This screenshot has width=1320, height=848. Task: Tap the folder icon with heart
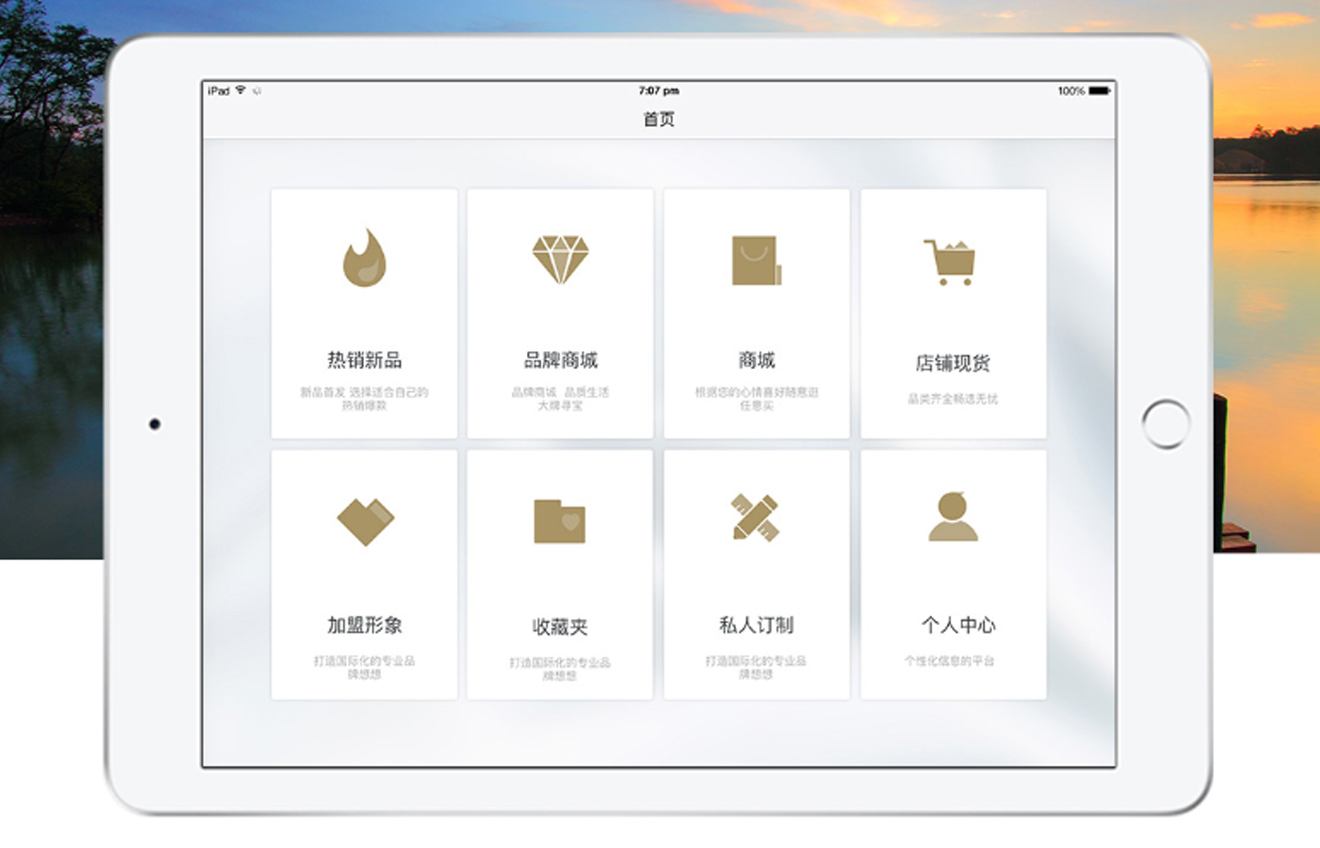click(x=559, y=521)
